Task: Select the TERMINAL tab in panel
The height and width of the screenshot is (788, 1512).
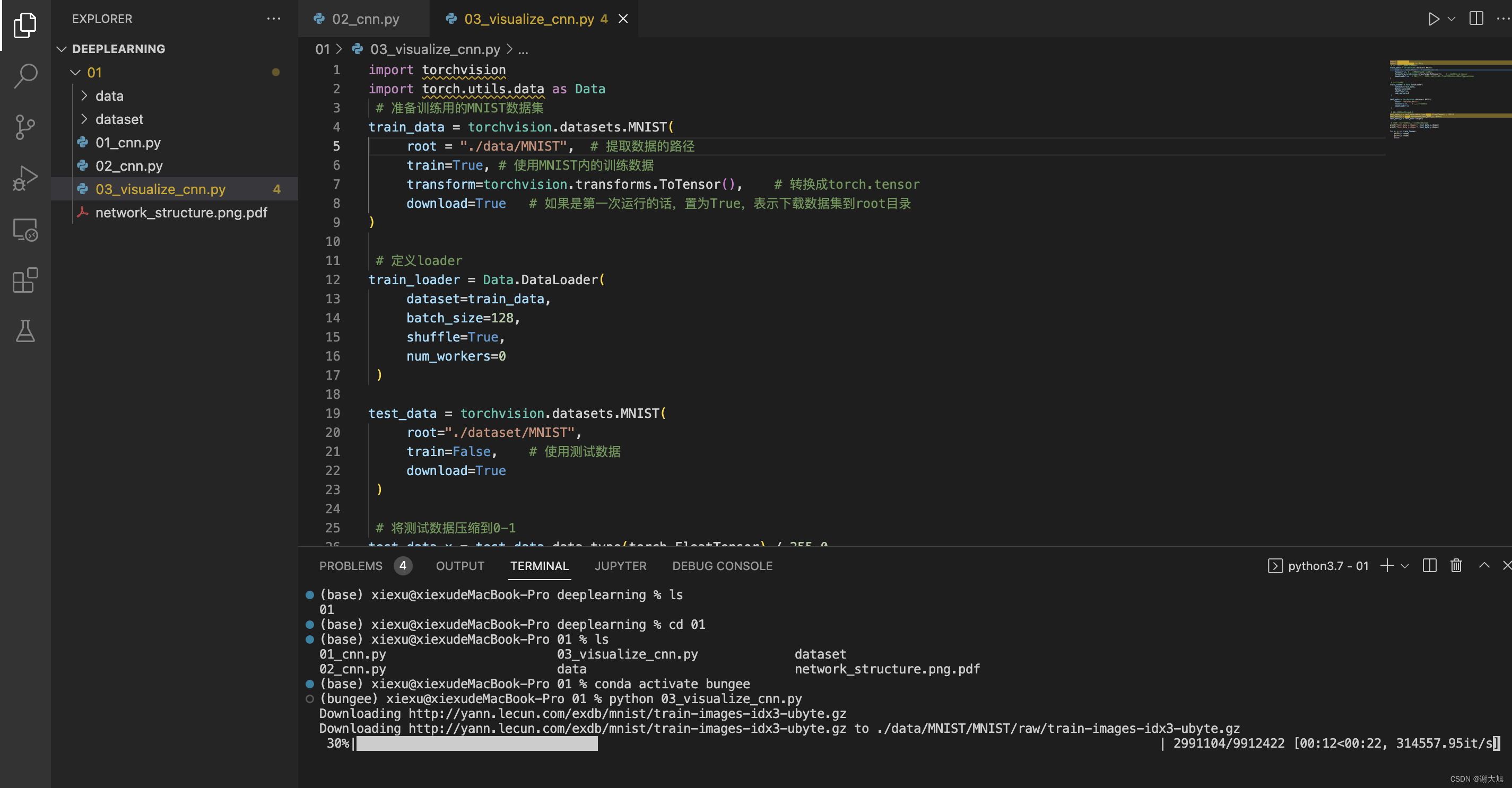Action: pyautogui.click(x=538, y=565)
